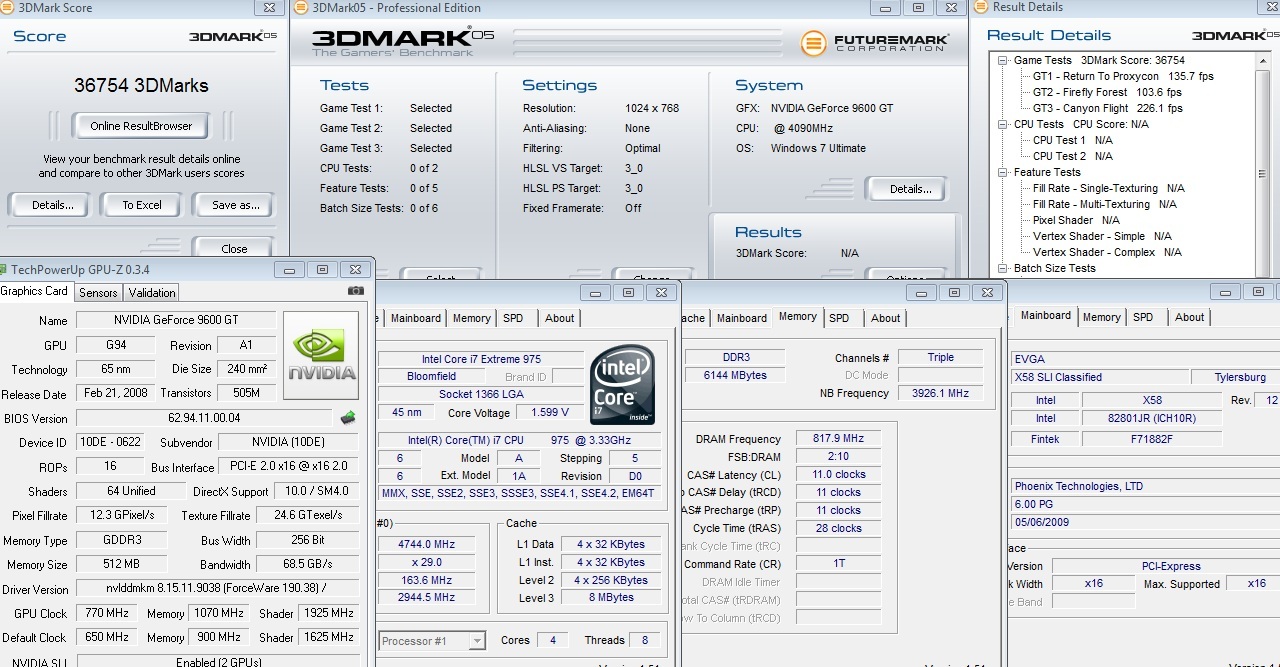Open Mainboard tab in the DDR3 memory window

pyautogui.click(x=742, y=318)
